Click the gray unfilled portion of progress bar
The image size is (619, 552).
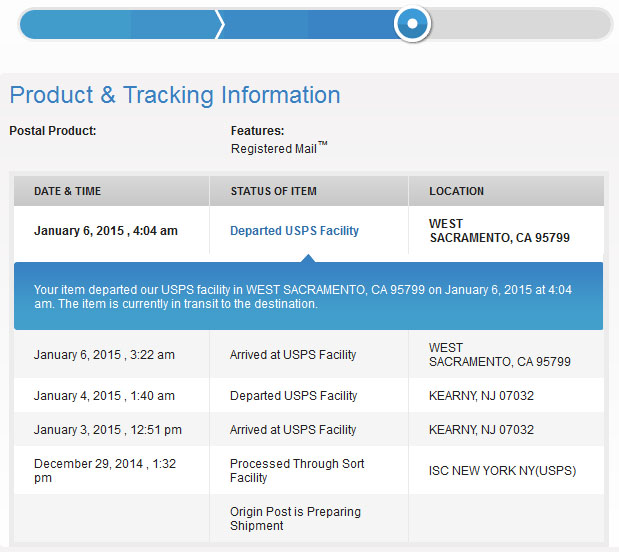[520, 24]
